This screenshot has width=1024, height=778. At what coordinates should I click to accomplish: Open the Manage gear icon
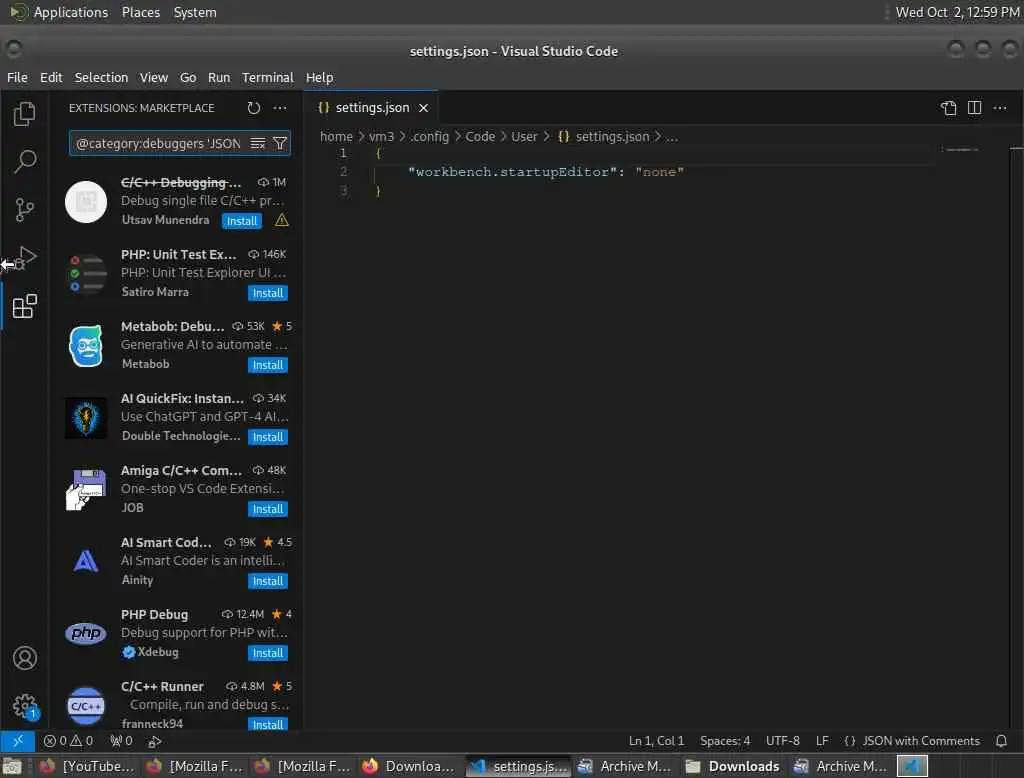25,705
